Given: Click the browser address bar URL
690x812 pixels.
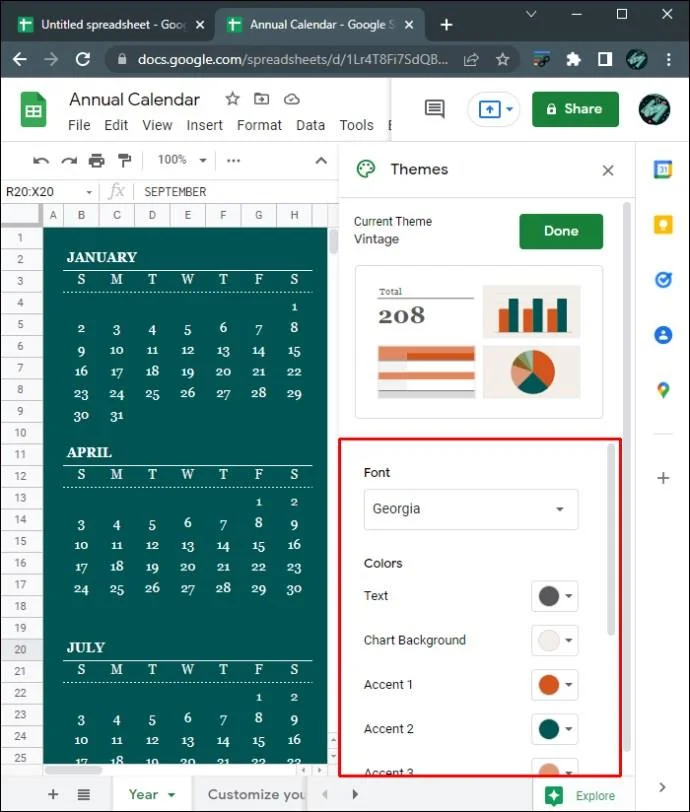Looking at the screenshot, I should [293, 60].
